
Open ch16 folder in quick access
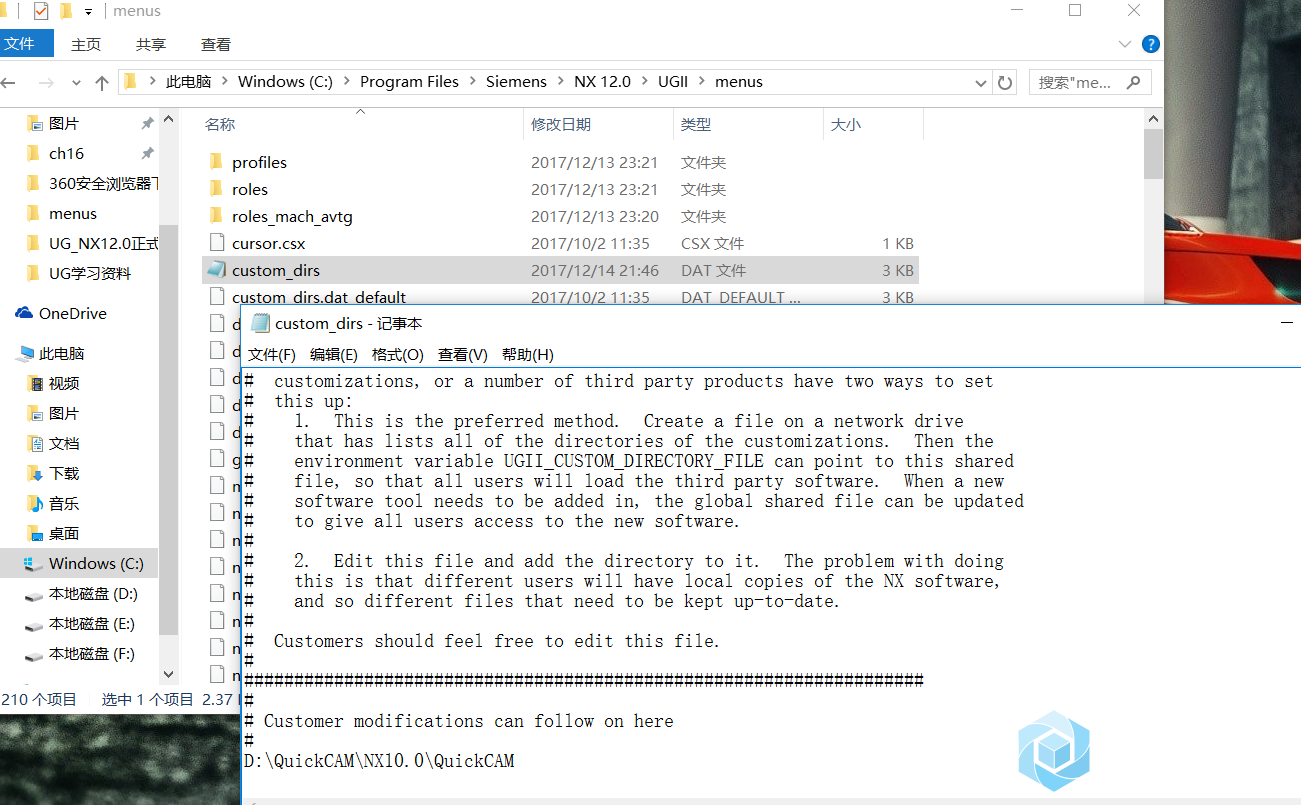tap(66, 153)
